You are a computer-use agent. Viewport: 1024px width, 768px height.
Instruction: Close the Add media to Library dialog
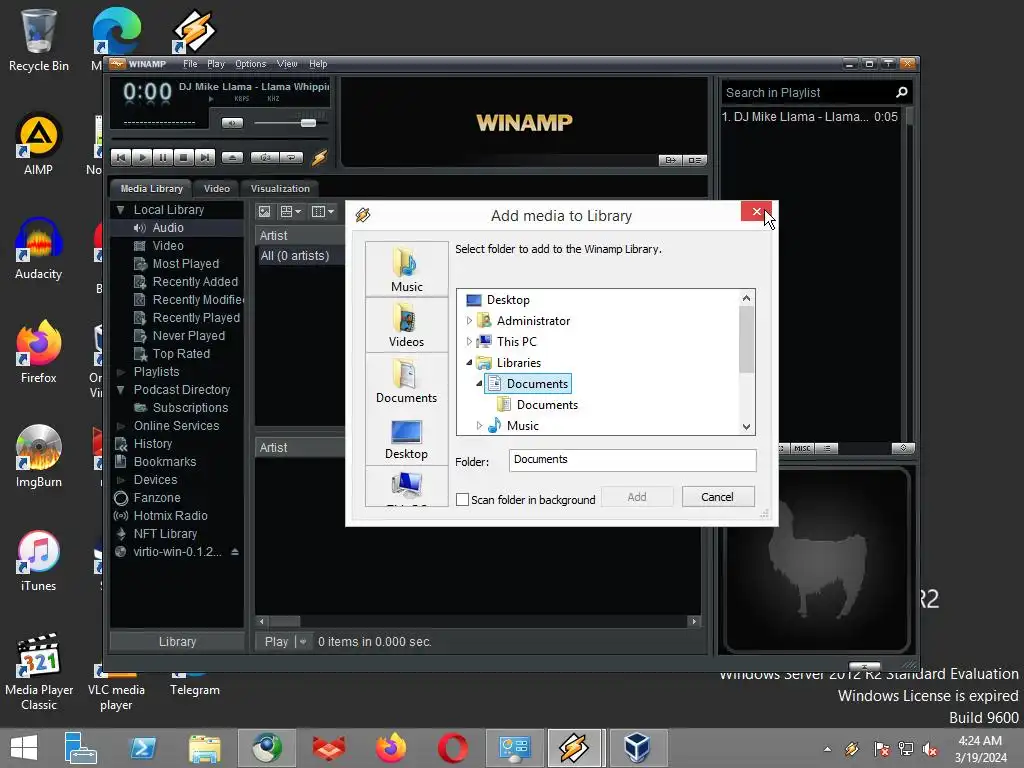pos(756,212)
